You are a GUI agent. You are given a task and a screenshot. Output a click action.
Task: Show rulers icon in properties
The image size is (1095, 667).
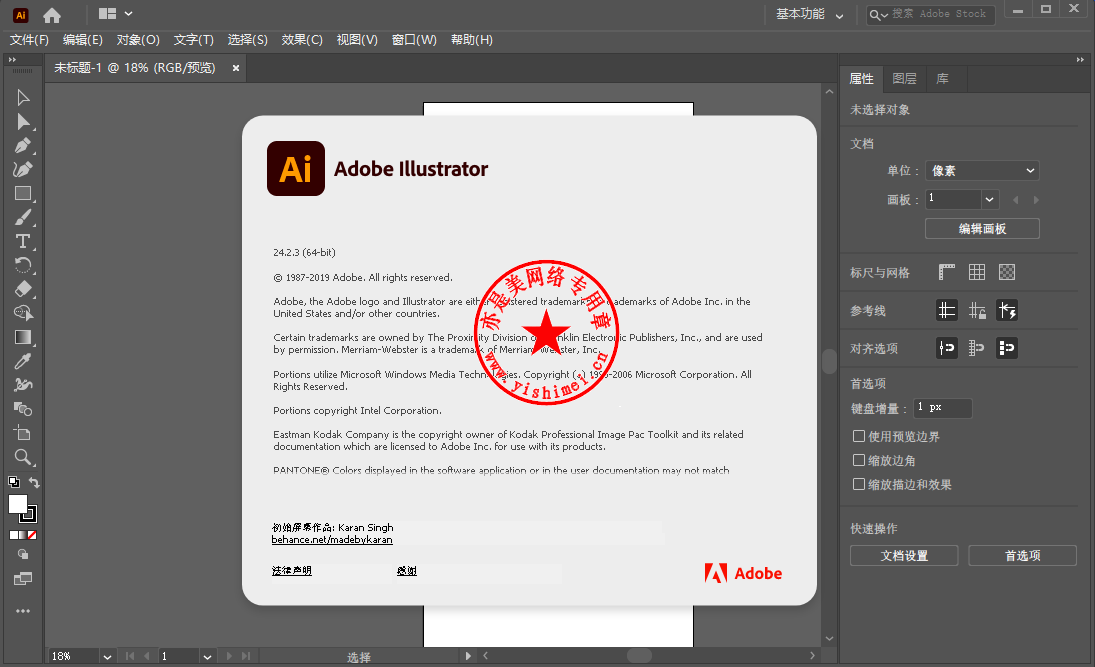click(946, 272)
